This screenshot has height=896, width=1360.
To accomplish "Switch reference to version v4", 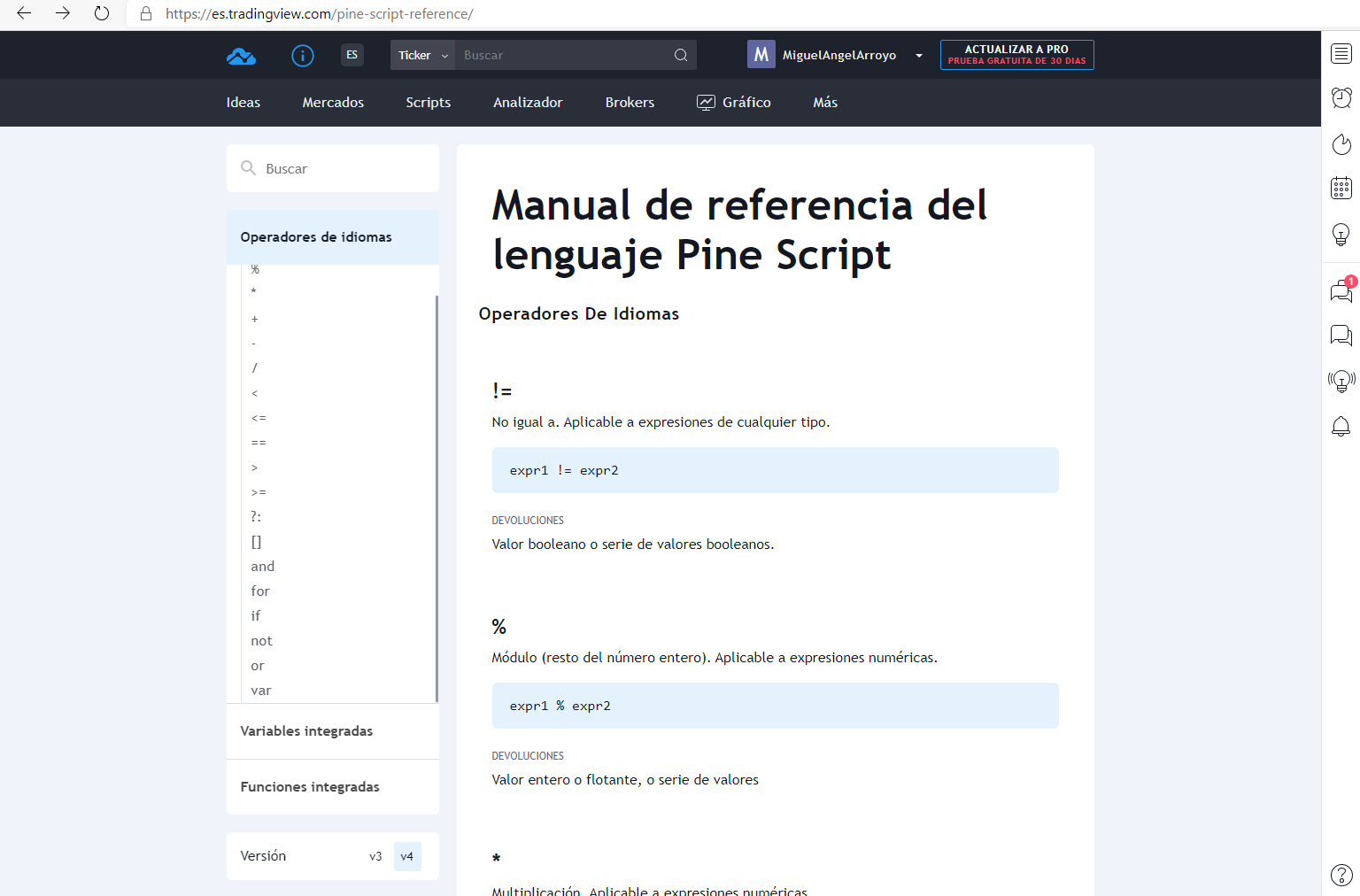I will click(x=407, y=856).
